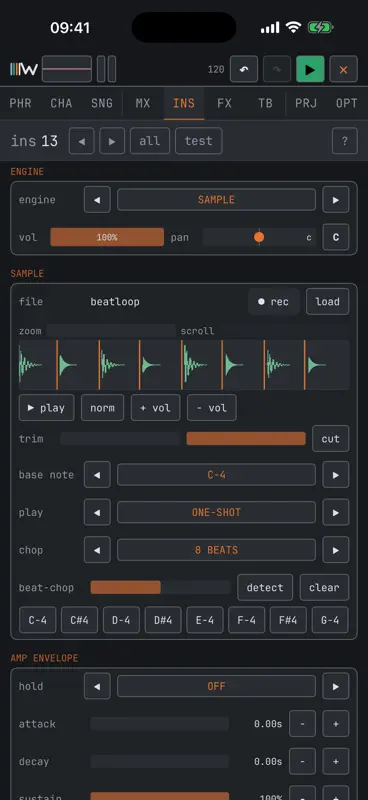This screenshot has width=368, height=800.
Task: Raise base note with right arrow
Action: click(336, 475)
